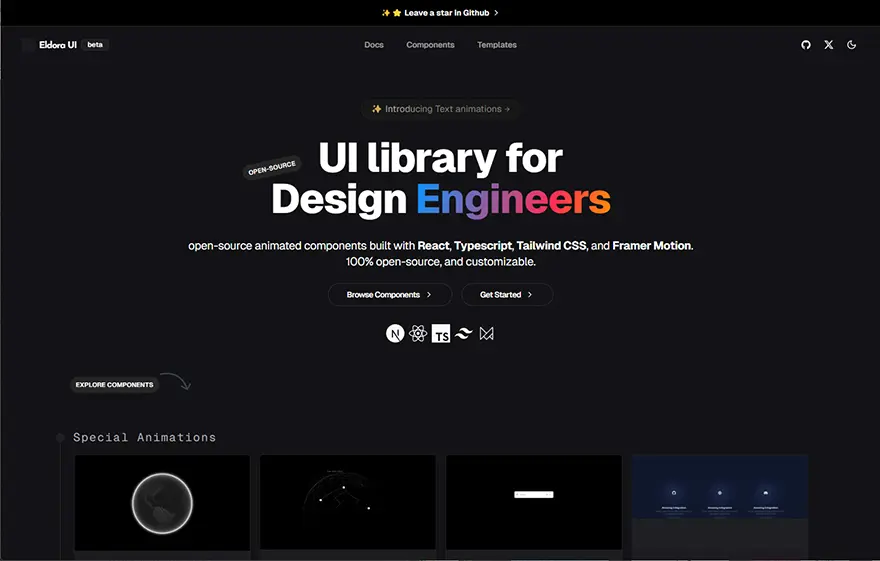Click the Browse Components button
This screenshot has width=880, height=561.
[x=389, y=295]
